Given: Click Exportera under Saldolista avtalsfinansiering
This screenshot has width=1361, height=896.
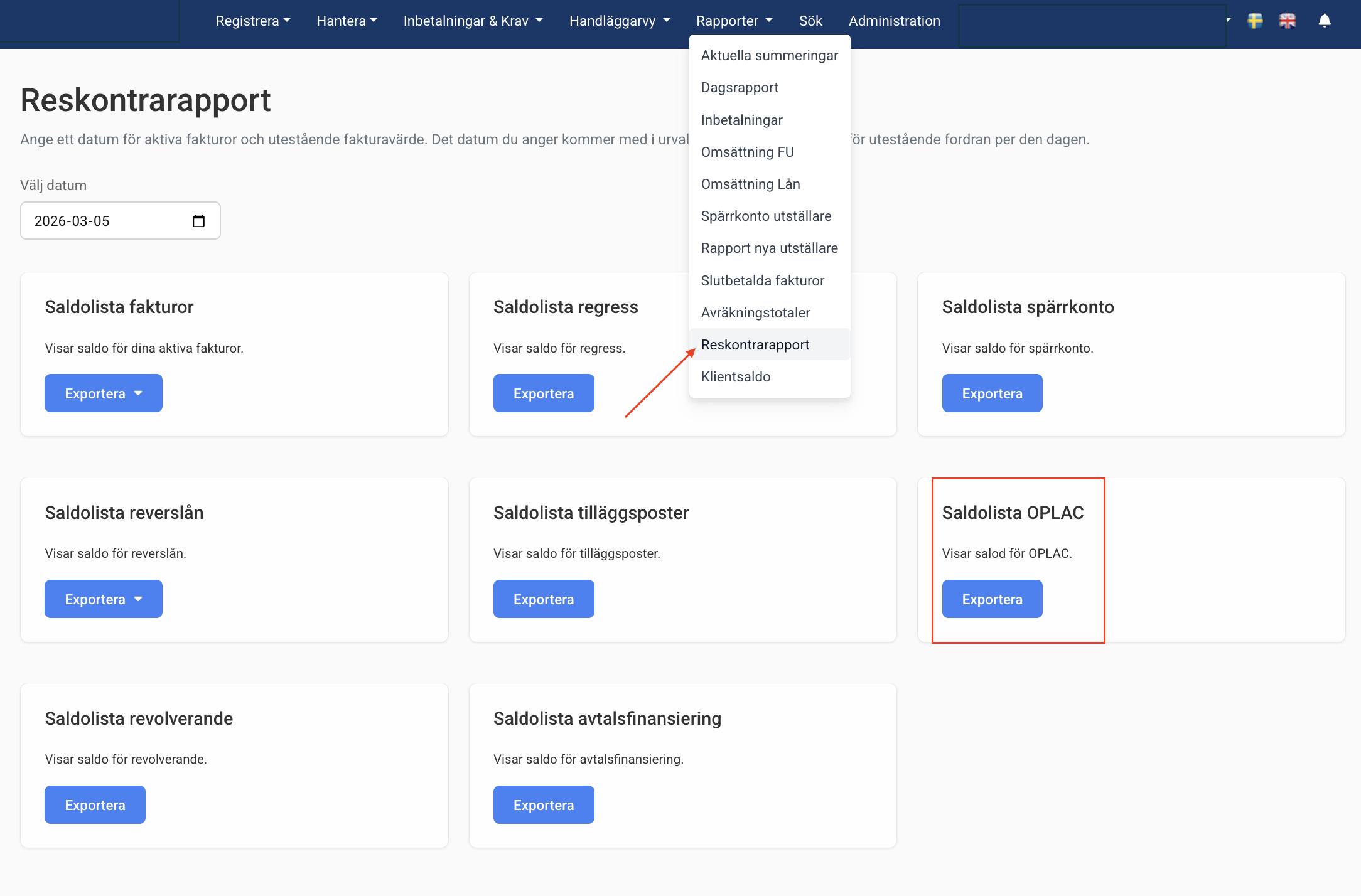Looking at the screenshot, I should click(x=544, y=805).
